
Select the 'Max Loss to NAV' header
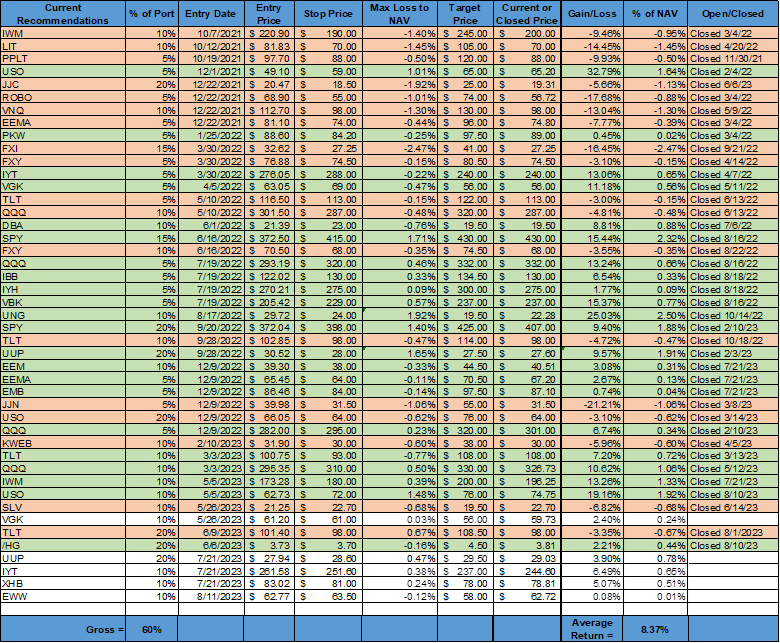click(x=399, y=14)
